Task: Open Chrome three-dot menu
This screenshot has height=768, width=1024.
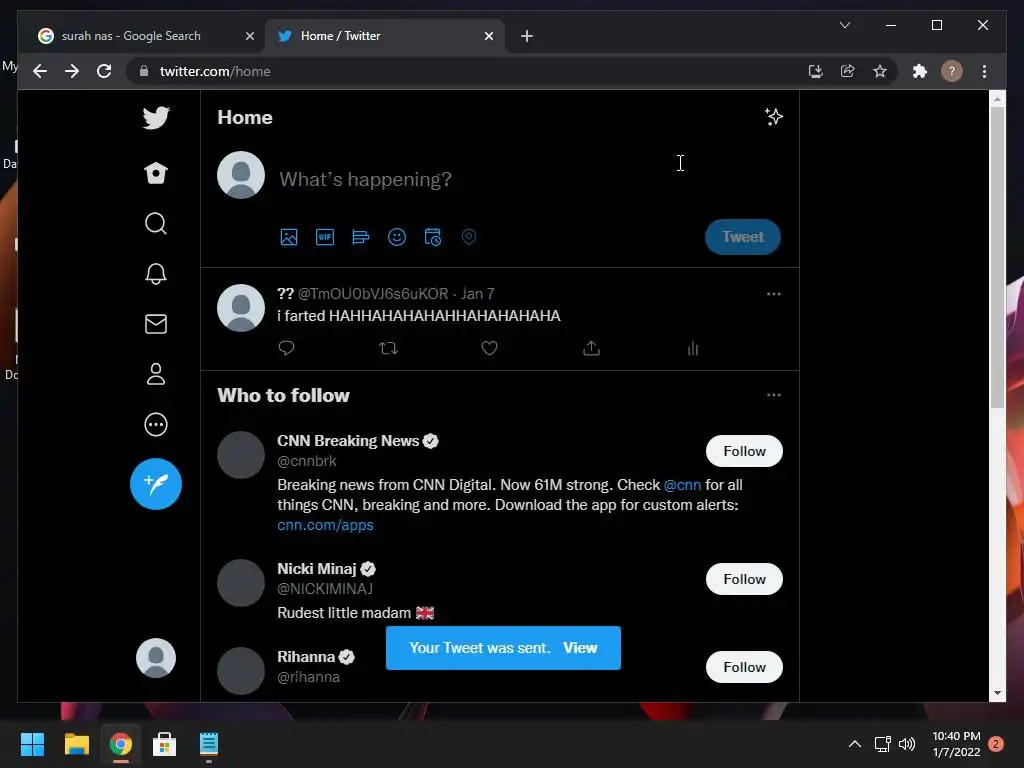Action: 984,71
